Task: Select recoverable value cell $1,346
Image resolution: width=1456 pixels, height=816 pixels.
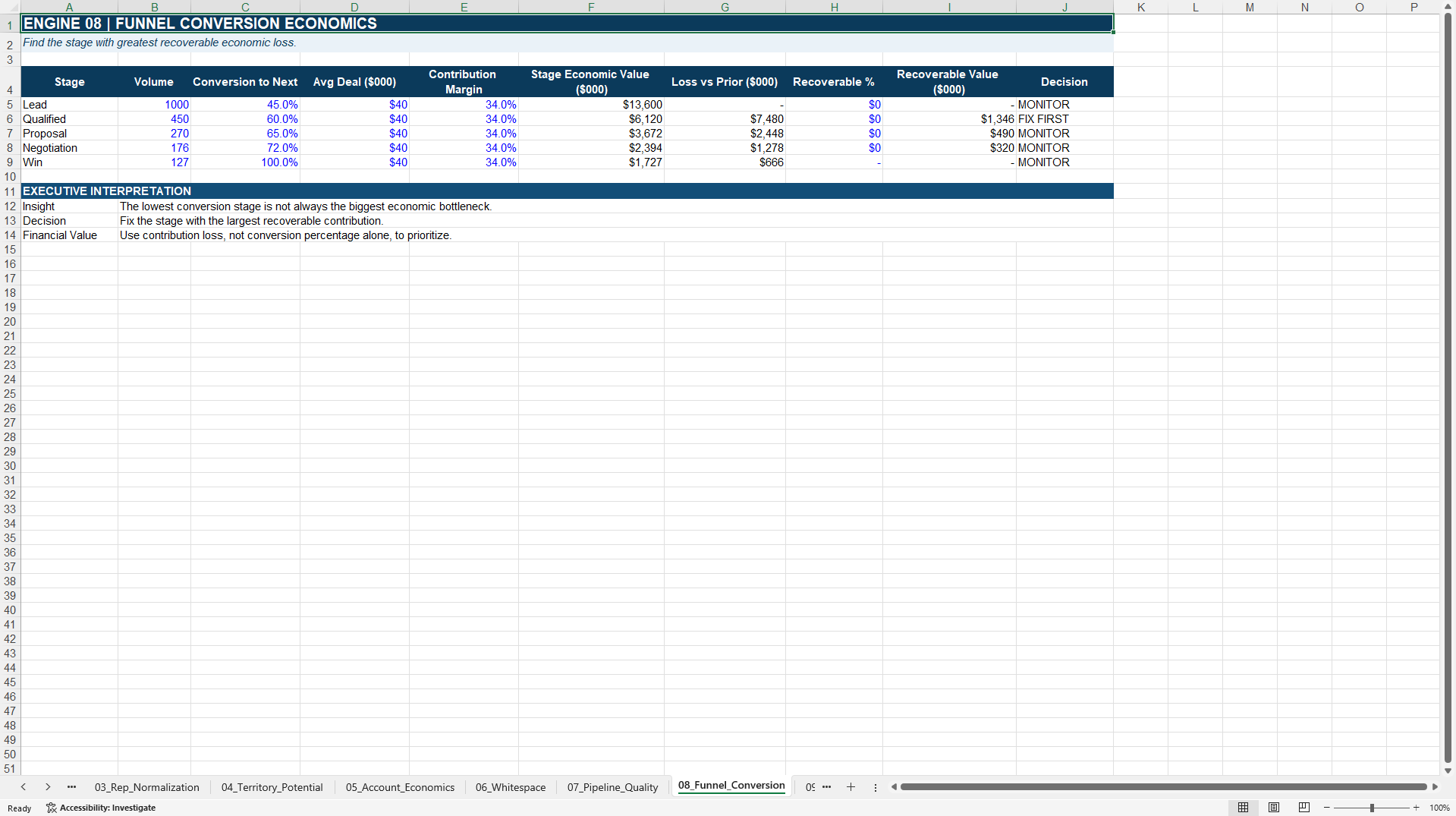Action: [x=948, y=119]
